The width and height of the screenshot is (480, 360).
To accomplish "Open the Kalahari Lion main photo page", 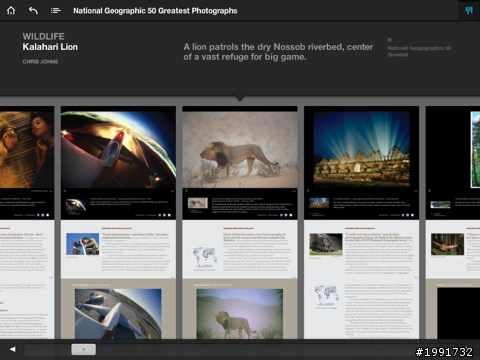I will 240,150.
